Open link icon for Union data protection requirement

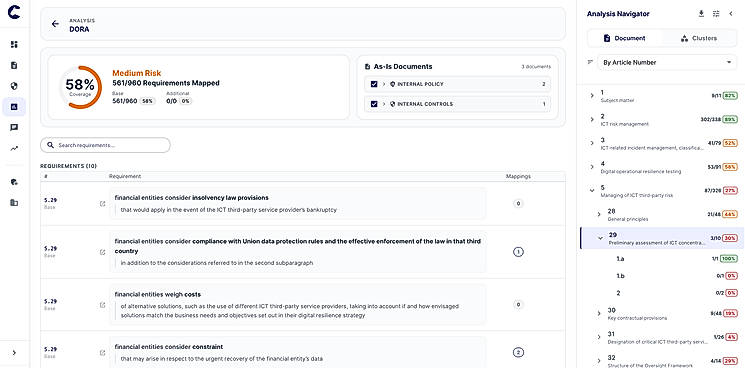(x=102, y=252)
